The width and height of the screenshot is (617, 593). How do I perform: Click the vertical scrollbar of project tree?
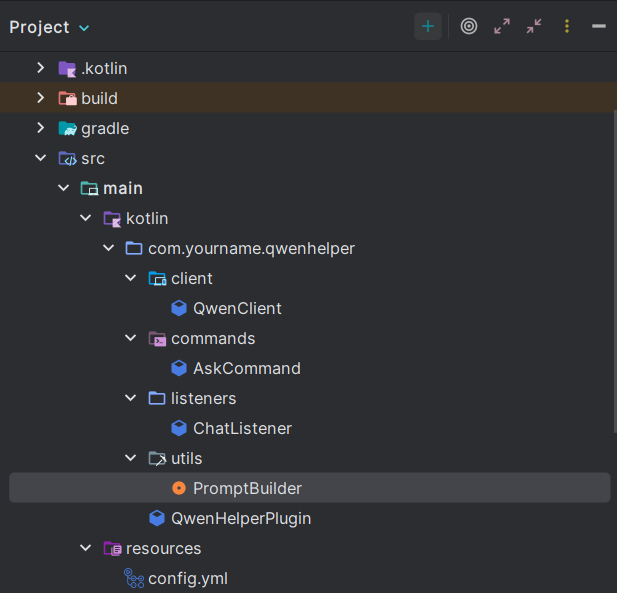(x=613, y=270)
